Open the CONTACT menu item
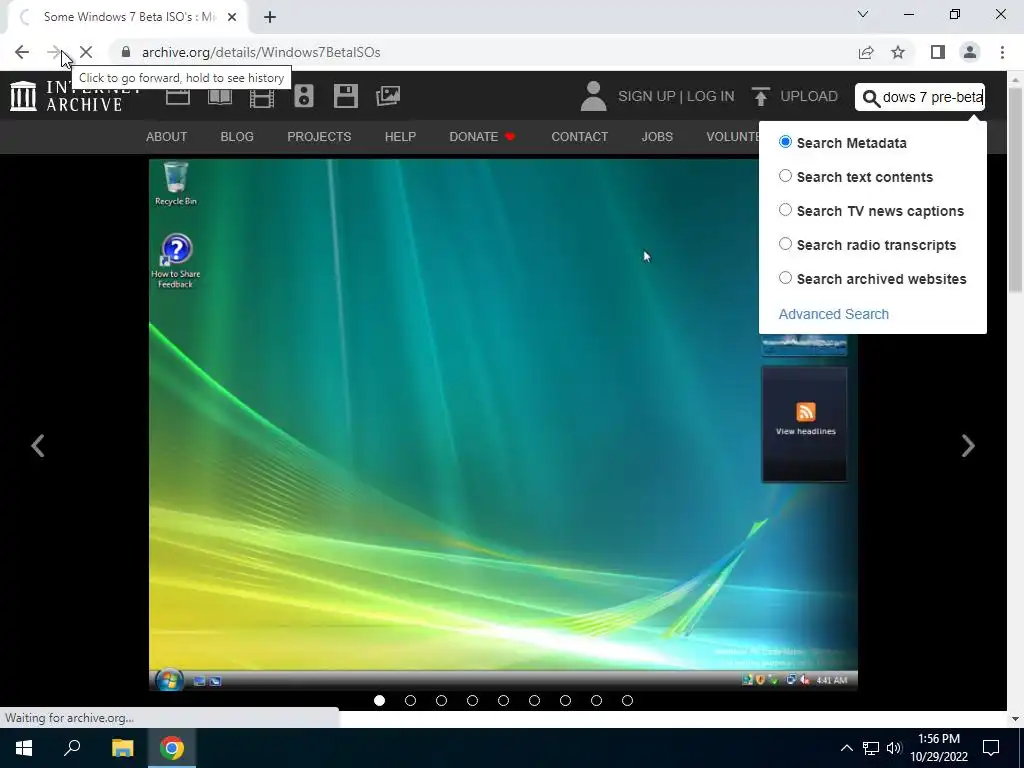 (x=580, y=136)
